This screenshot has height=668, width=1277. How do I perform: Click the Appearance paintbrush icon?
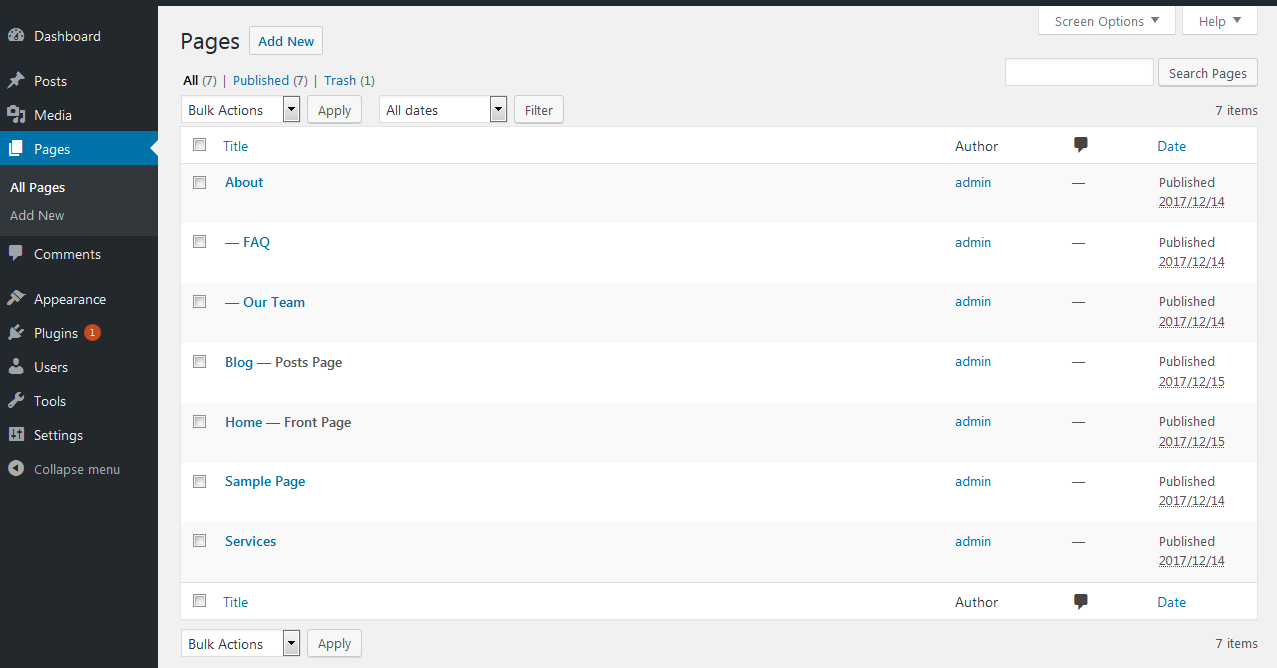point(16,299)
